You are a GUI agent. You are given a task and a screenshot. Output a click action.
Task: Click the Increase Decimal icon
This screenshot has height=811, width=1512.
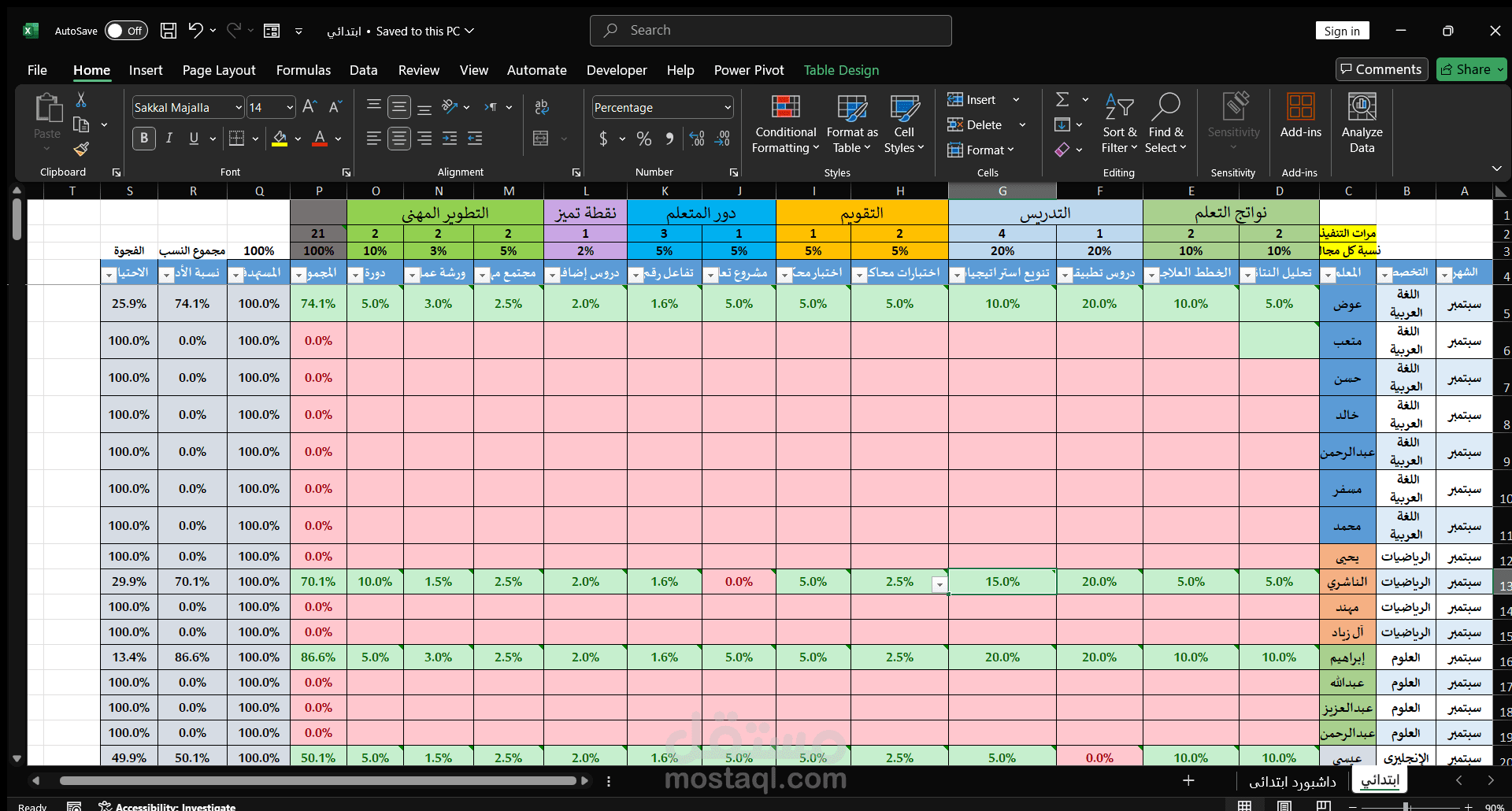pos(697,139)
